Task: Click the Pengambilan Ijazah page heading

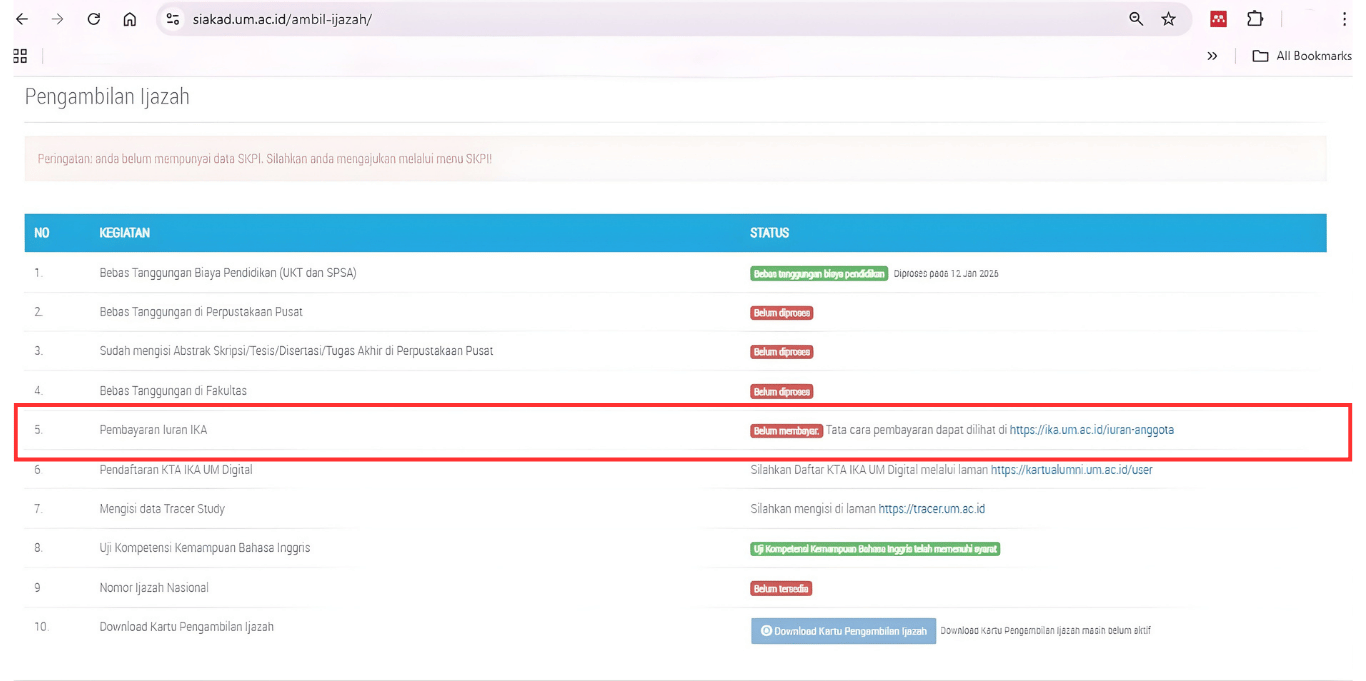Action: [x=107, y=97]
